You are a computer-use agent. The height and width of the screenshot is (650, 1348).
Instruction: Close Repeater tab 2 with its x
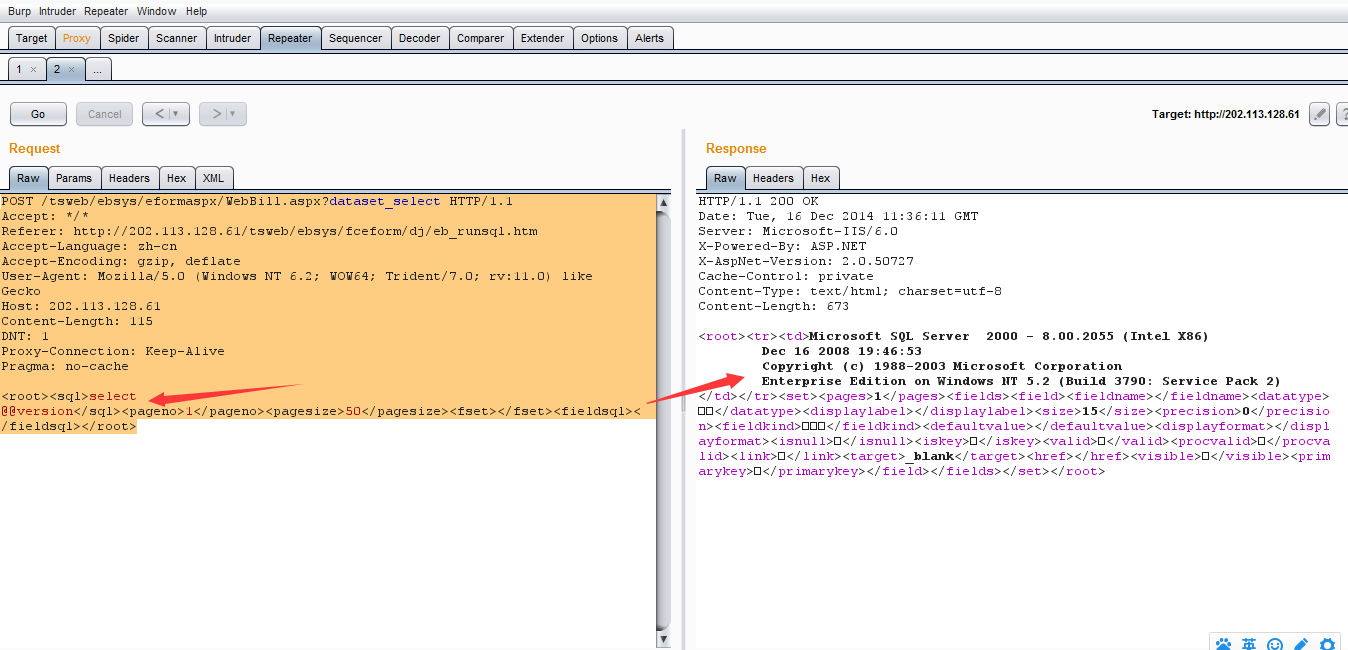(x=71, y=70)
